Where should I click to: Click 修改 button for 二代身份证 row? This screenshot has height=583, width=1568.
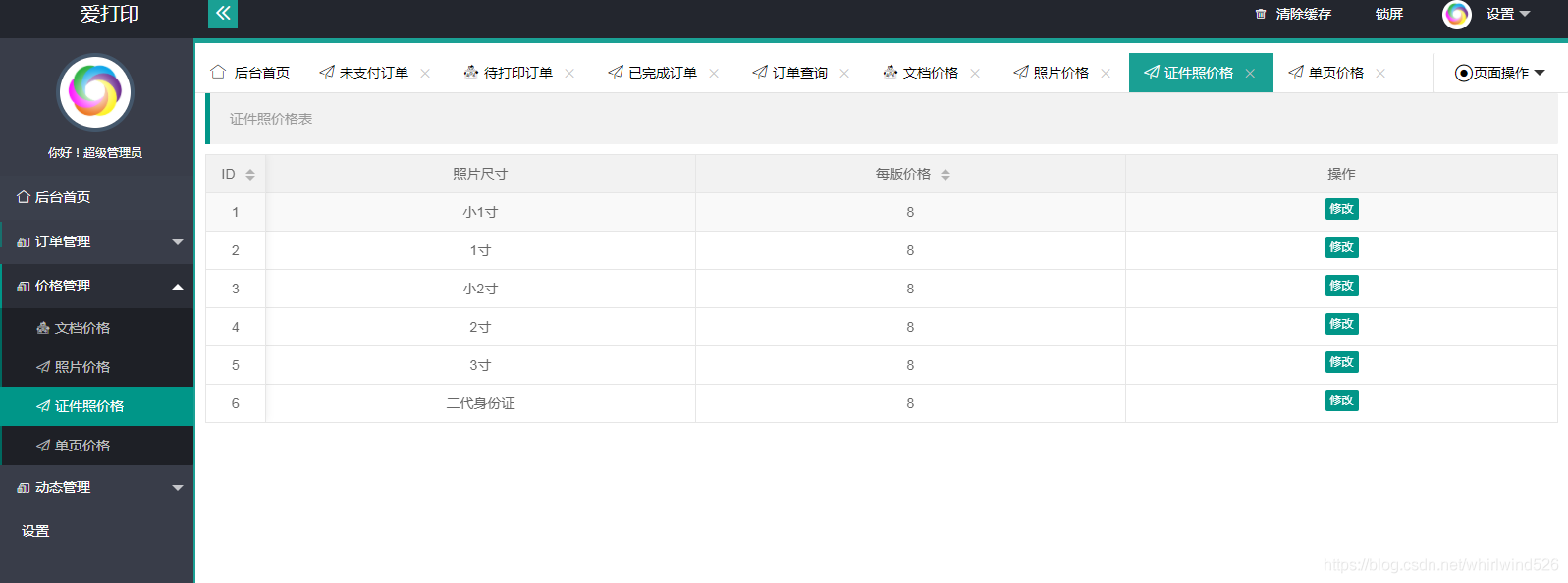click(x=1341, y=400)
